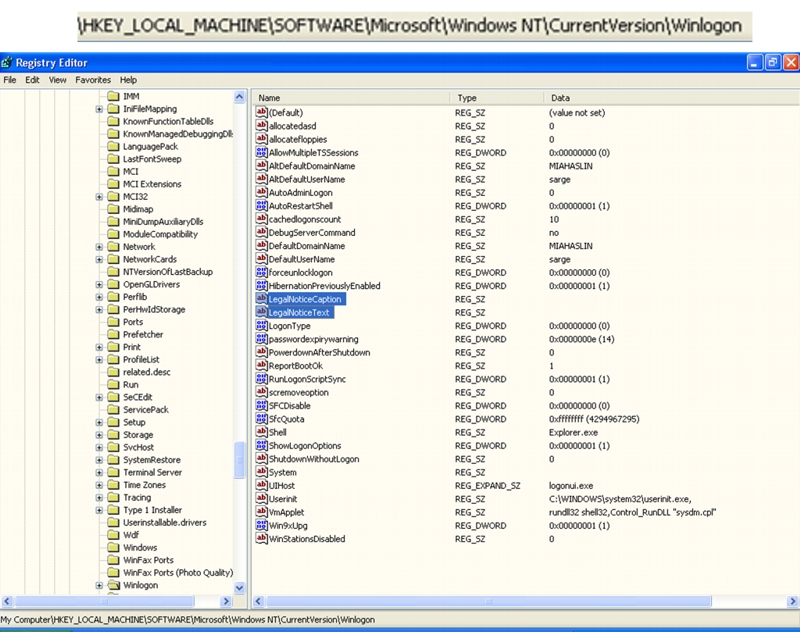
Task: Click tree pane scroll left arrow
Action: pyautogui.click(x=7, y=601)
